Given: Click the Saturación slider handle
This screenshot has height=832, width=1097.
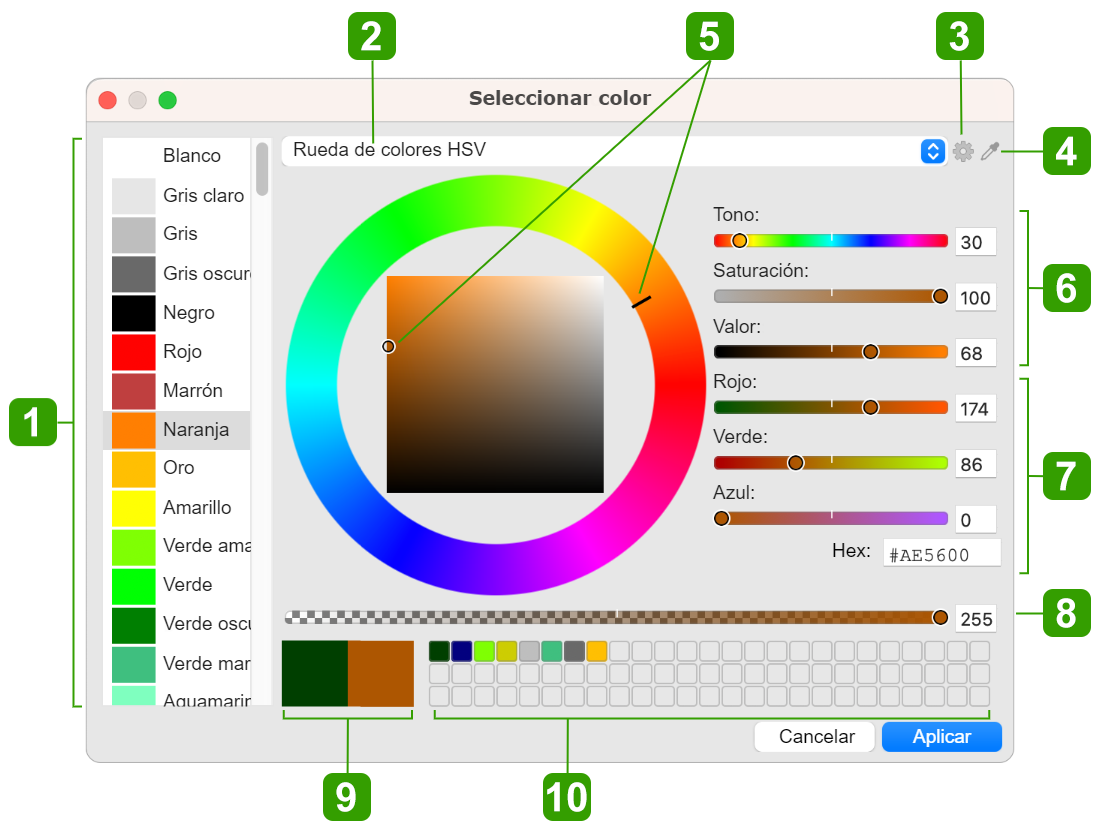Looking at the screenshot, I should tap(940, 296).
